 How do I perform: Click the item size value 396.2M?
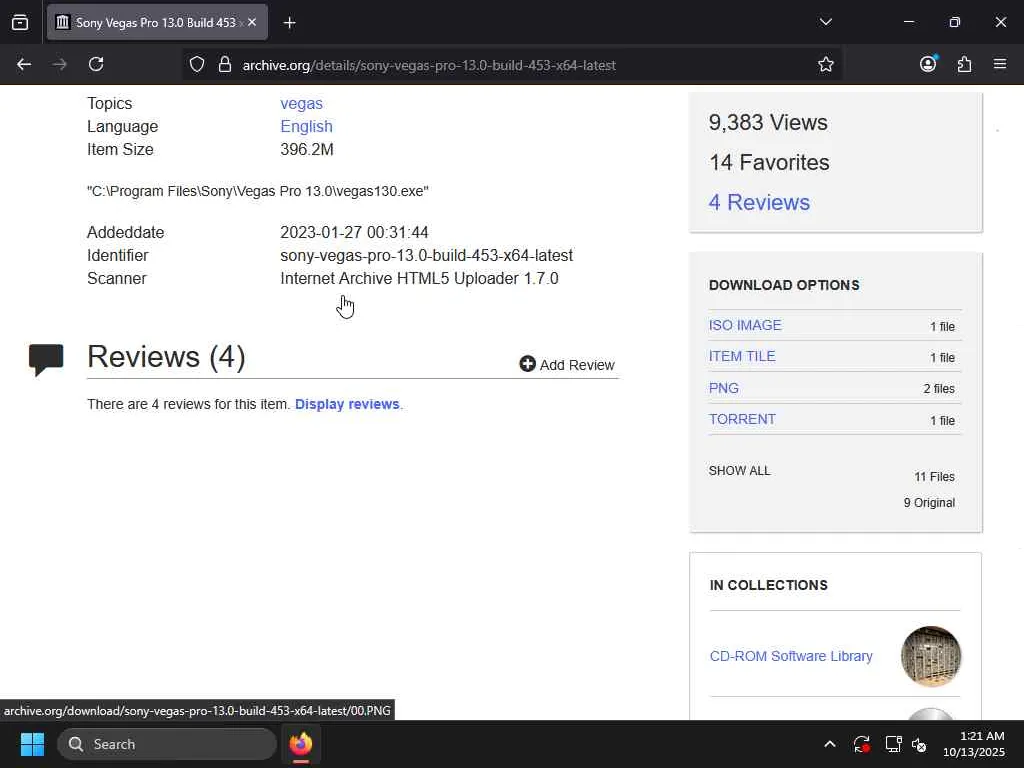coord(307,150)
